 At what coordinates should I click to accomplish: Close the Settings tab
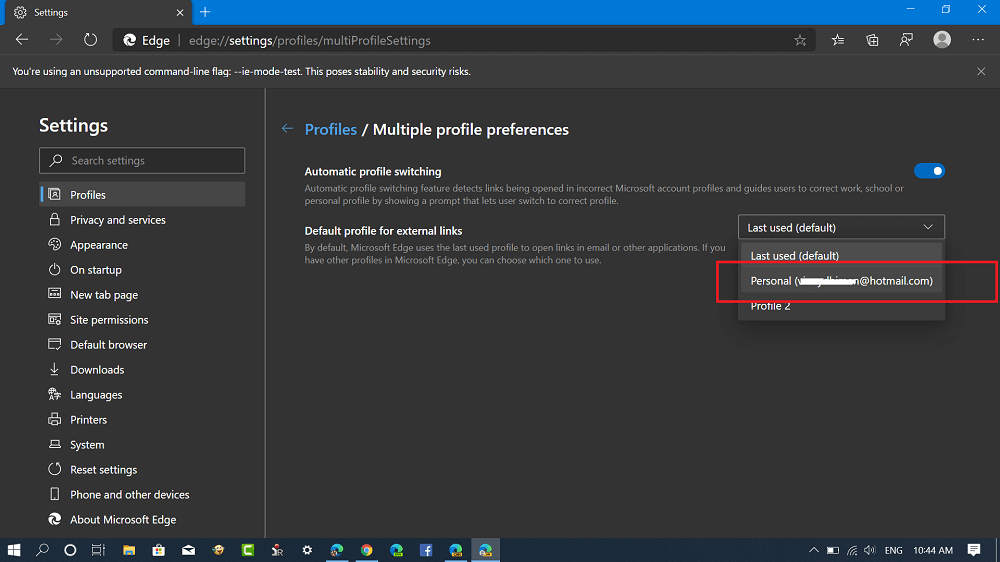pyautogui.click(x=180, y=13)
